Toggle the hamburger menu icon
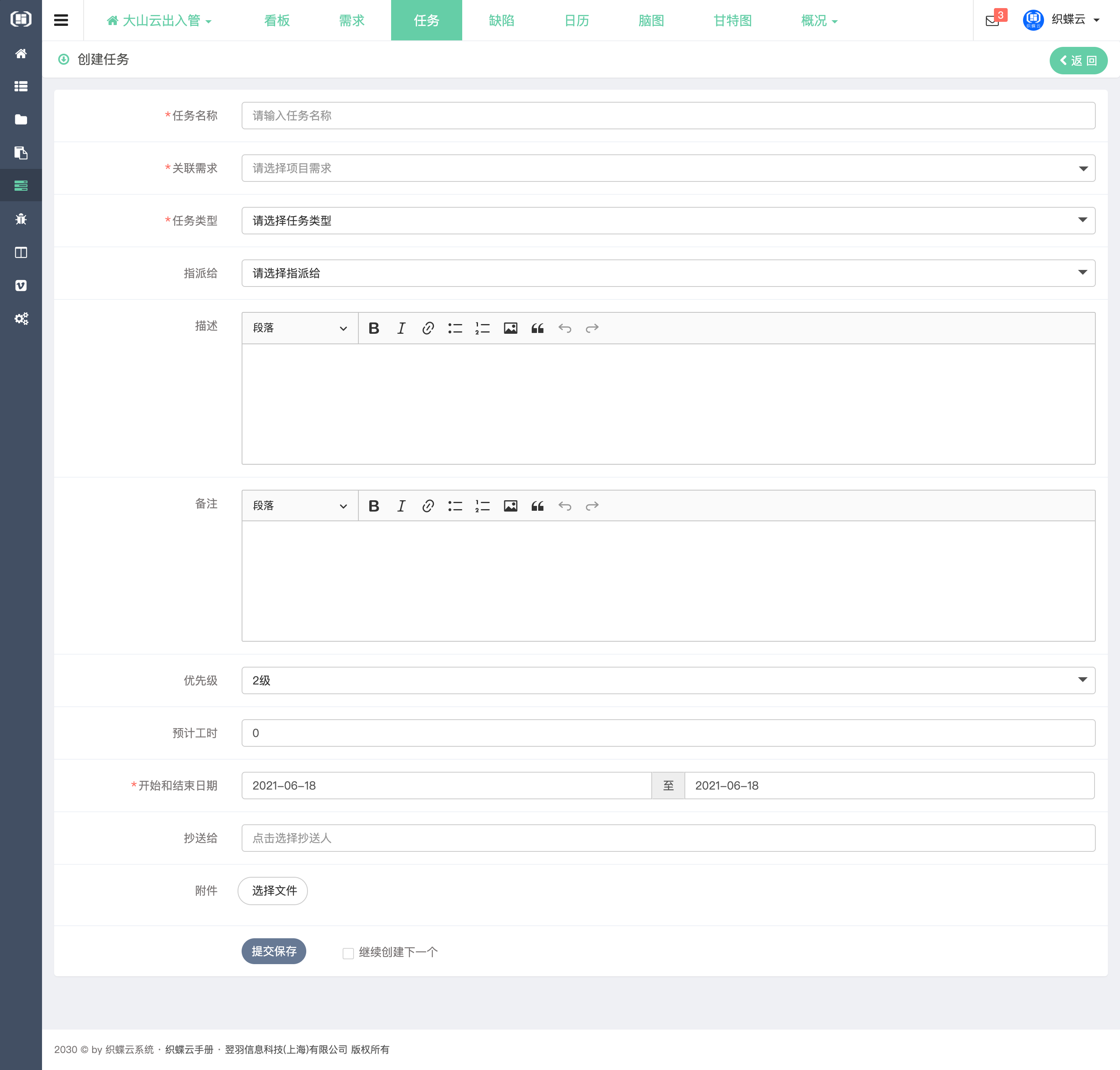 (61, 21)
